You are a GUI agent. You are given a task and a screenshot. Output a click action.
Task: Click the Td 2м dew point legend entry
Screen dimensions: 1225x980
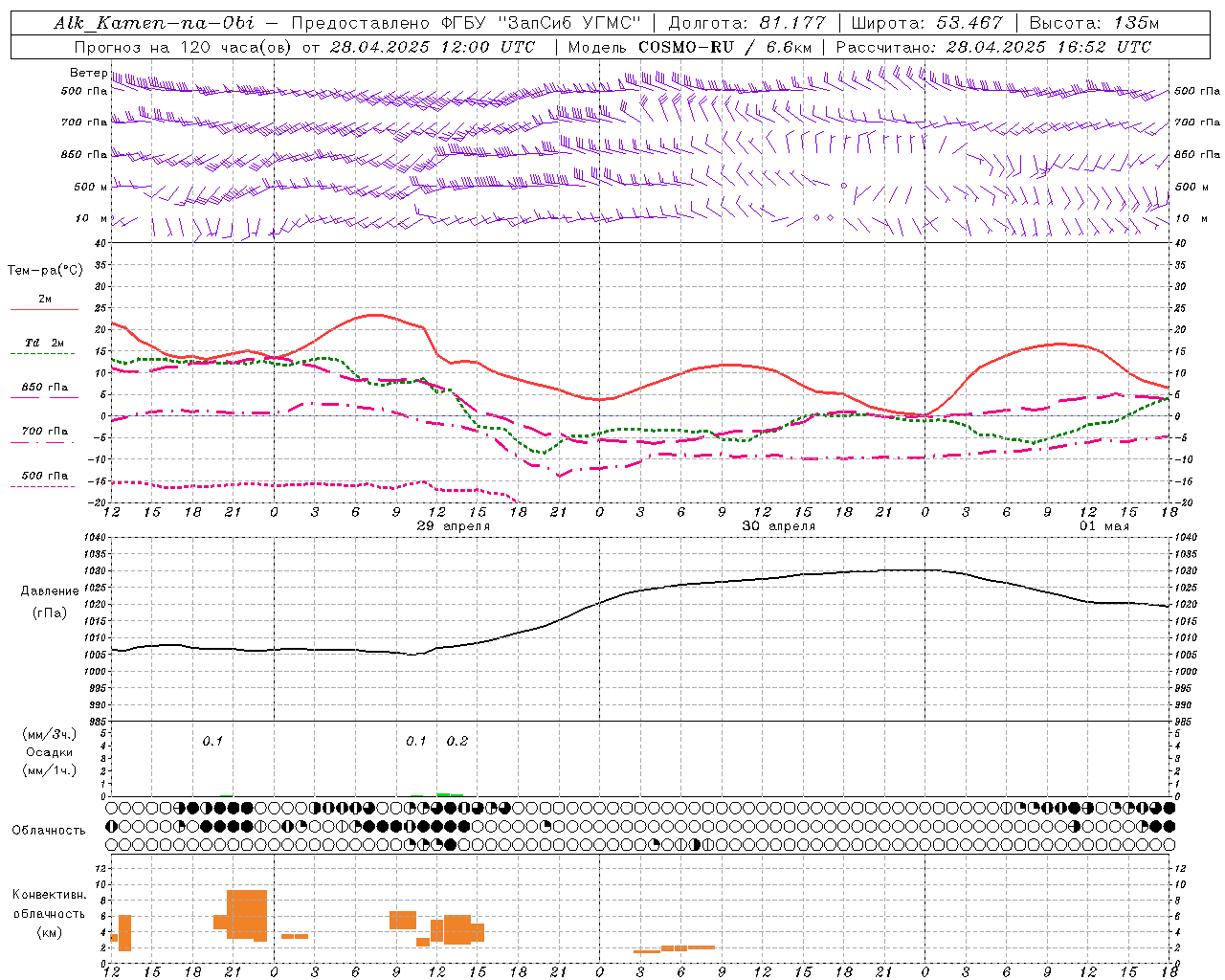(x=45, y=343)
